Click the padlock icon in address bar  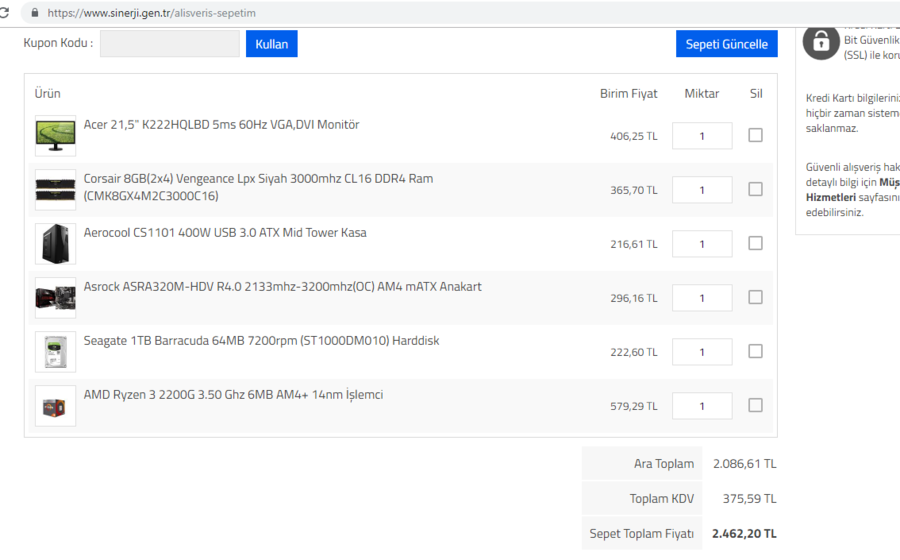coord(34,13)
